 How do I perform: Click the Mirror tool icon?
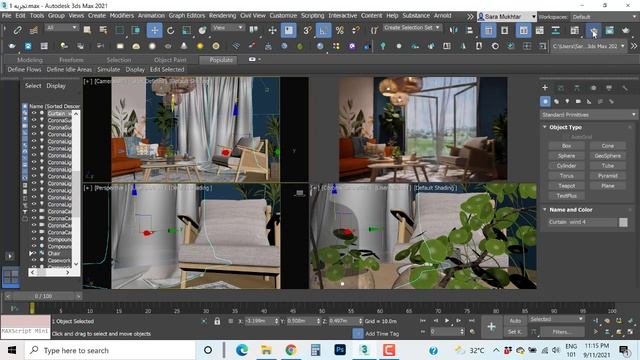pyautogui.click(x=453, y=30)
